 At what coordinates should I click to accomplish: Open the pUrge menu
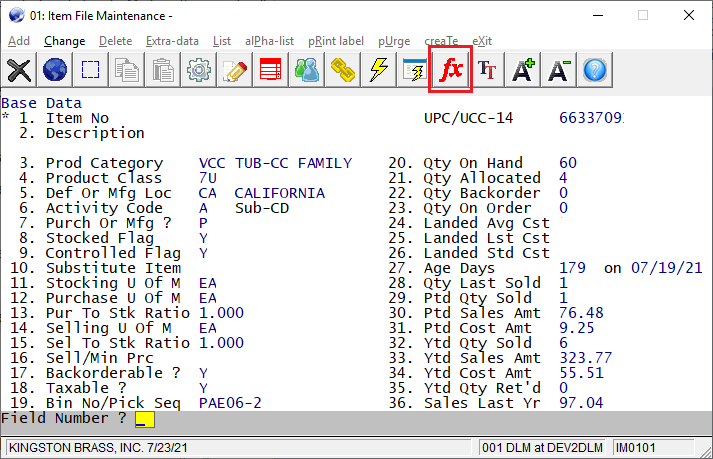coord(394,41)
